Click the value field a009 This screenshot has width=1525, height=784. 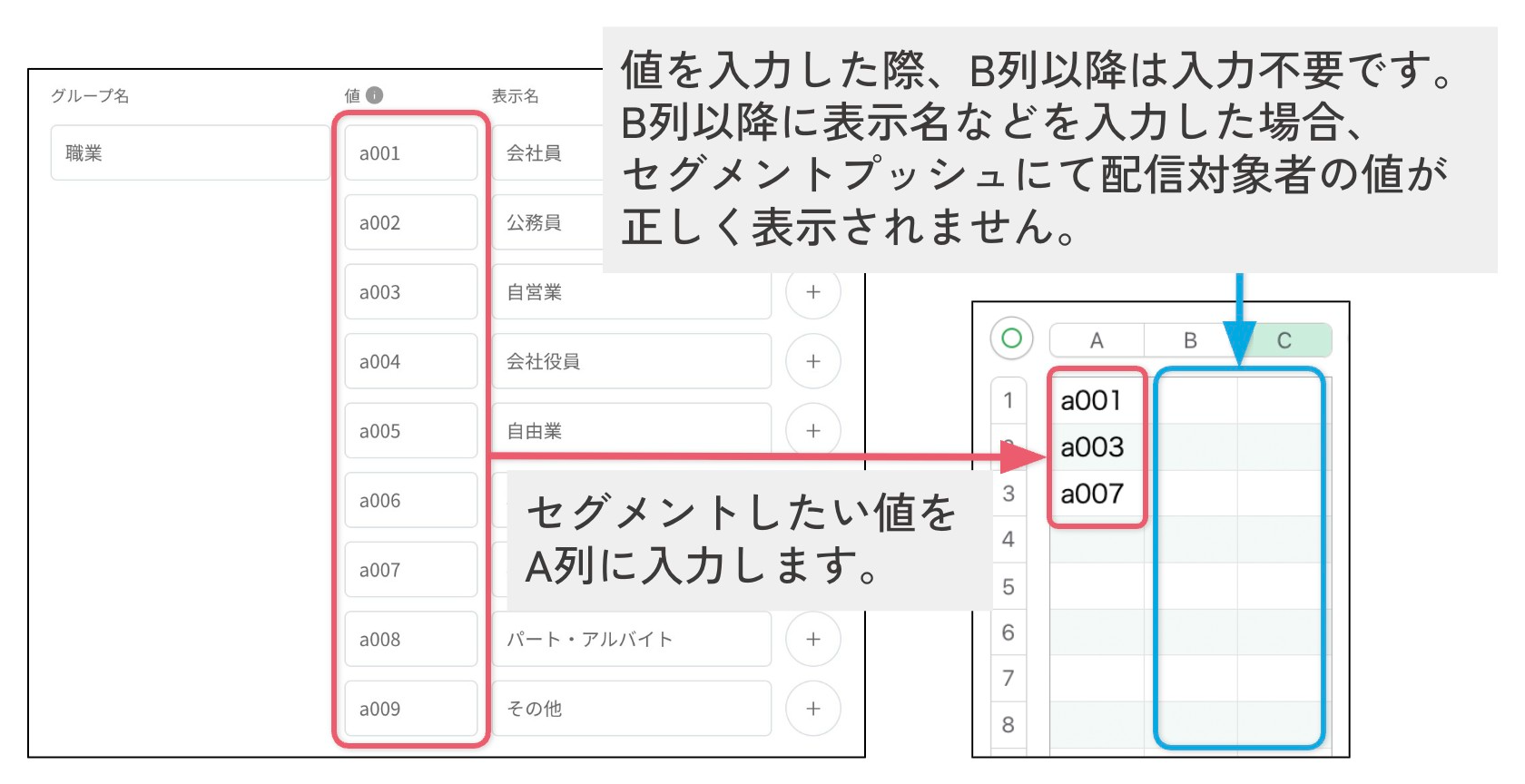coord(411,709)
